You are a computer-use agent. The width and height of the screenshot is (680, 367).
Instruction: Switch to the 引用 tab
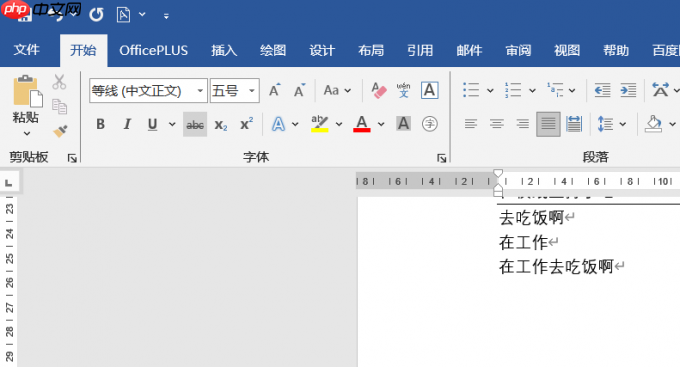click(420, 50)
